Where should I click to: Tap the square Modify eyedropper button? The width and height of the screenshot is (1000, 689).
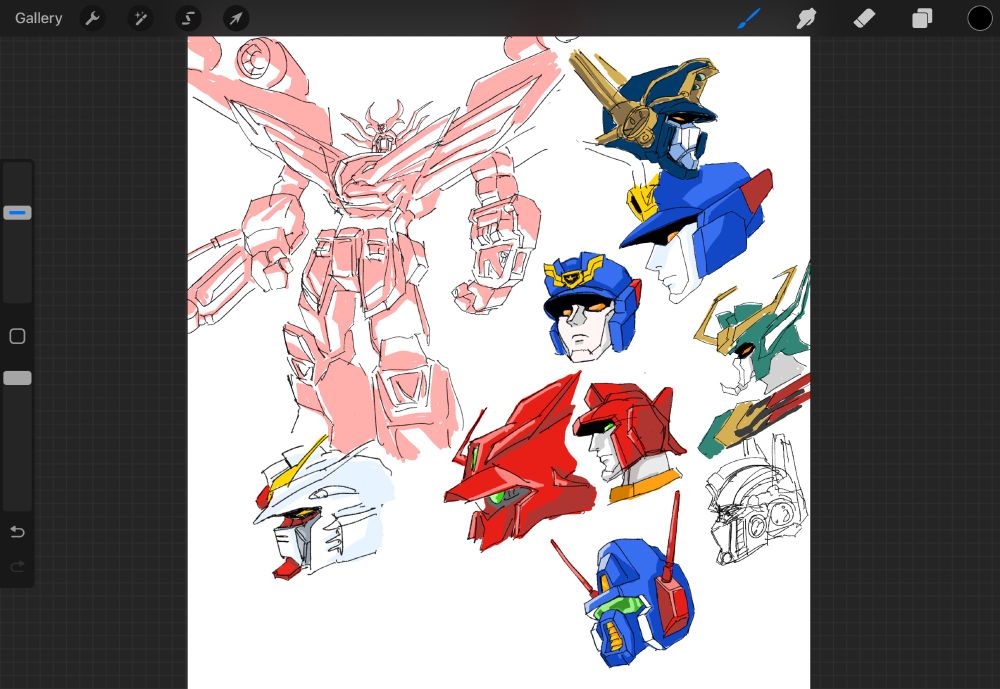click(x=17, y=336)
